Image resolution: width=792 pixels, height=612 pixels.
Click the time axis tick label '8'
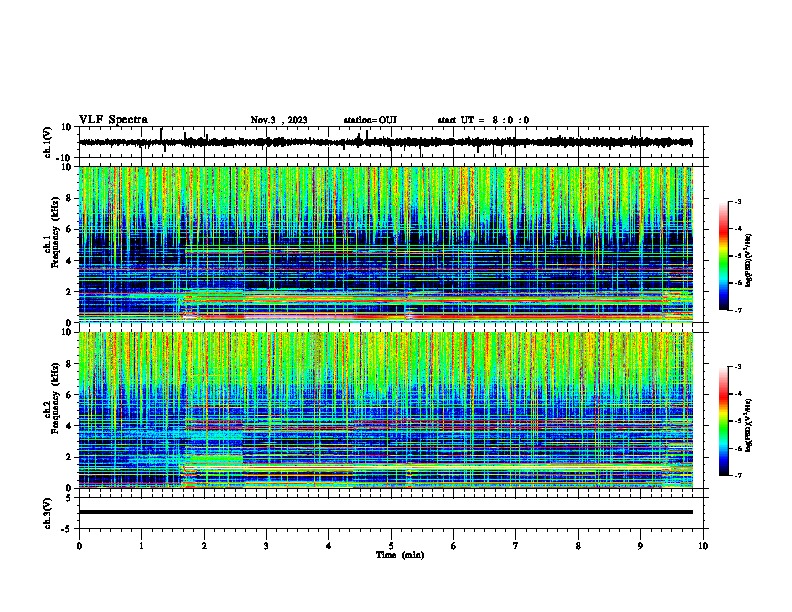tap(578, 545)
